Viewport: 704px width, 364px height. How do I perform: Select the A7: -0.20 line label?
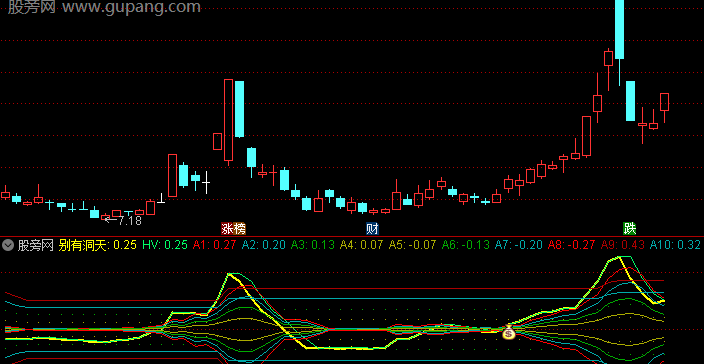(519, 245)
